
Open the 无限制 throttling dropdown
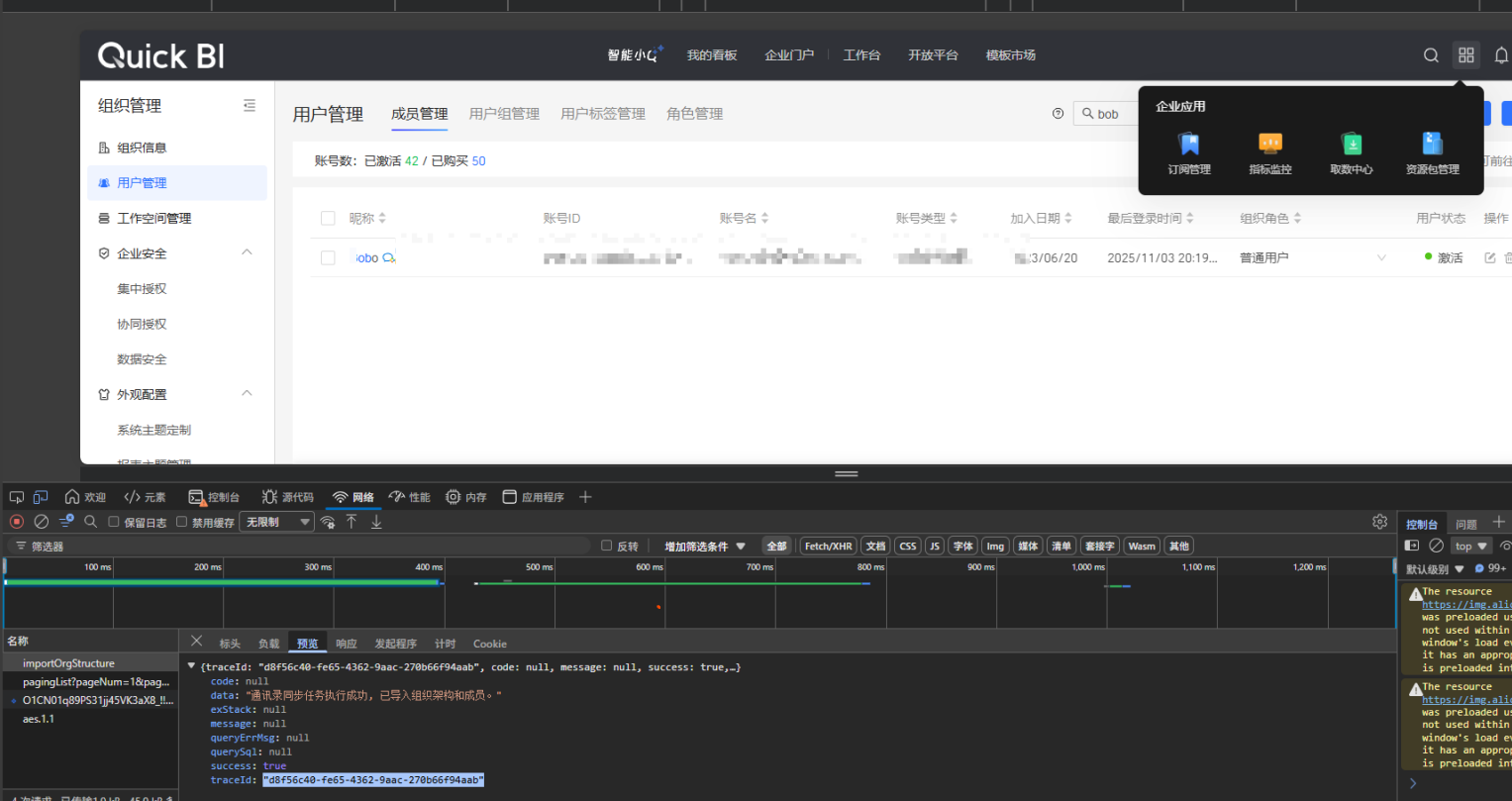pos(276,522)
